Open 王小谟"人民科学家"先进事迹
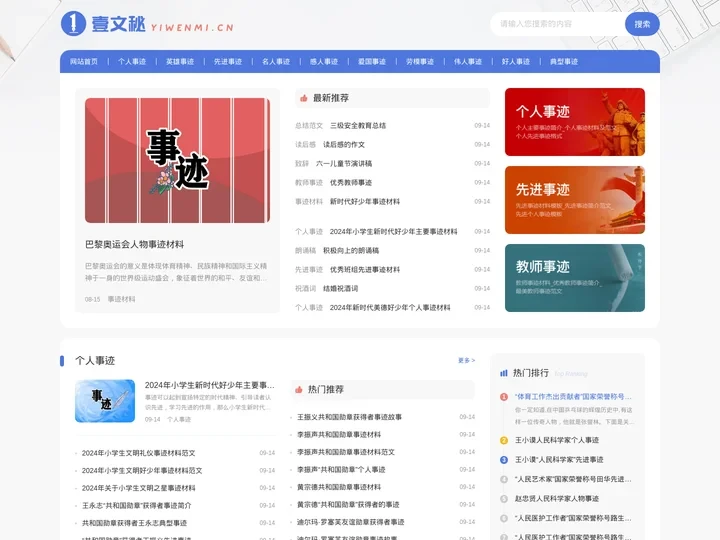The image size is (720, 540). click(x=559, y=460)
